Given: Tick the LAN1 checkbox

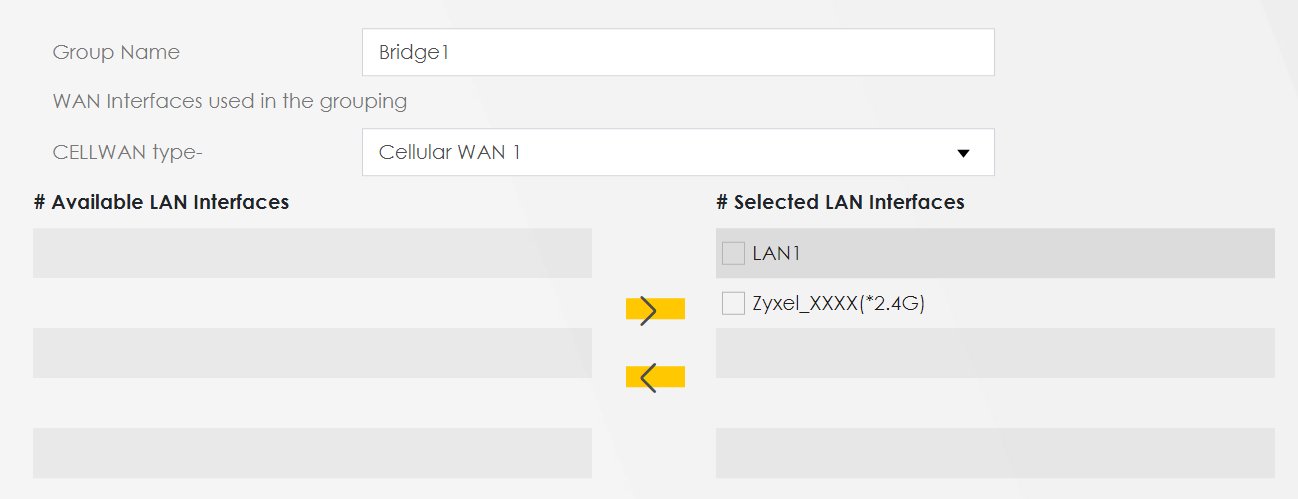Looking at the screenshot, I should click(x=733, y=254).
